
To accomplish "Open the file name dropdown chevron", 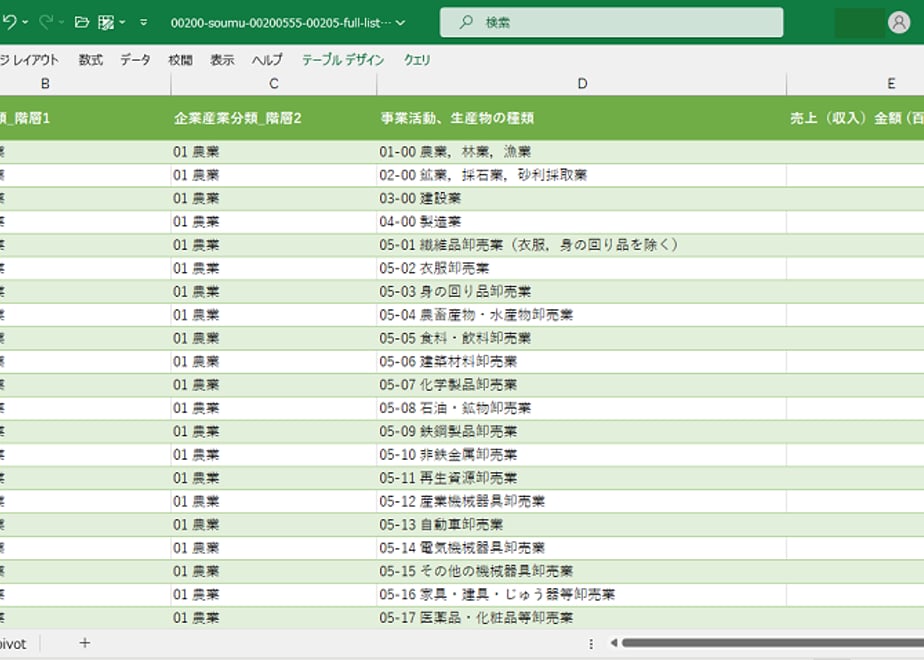I will [x=401, y=23].
